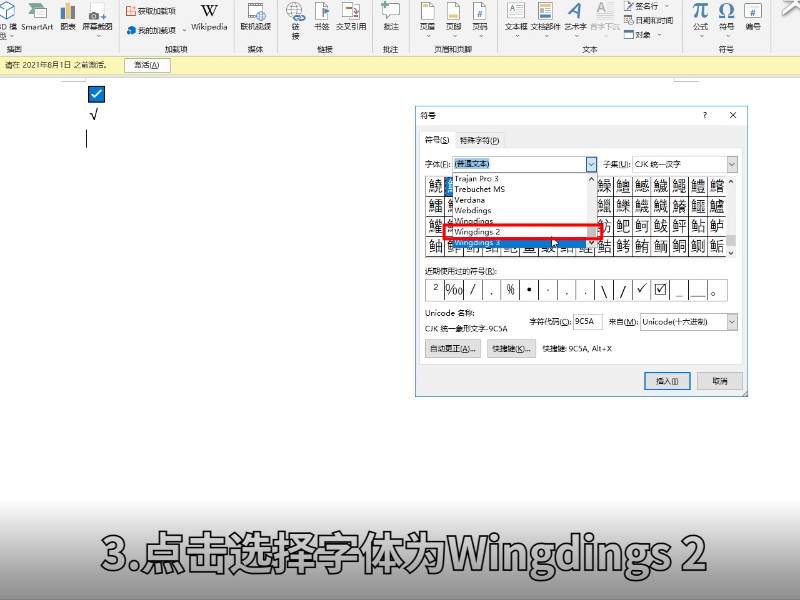The image size is (800, 600).
Task: Insert online video (联机视频)
Action: coord(256,17)
